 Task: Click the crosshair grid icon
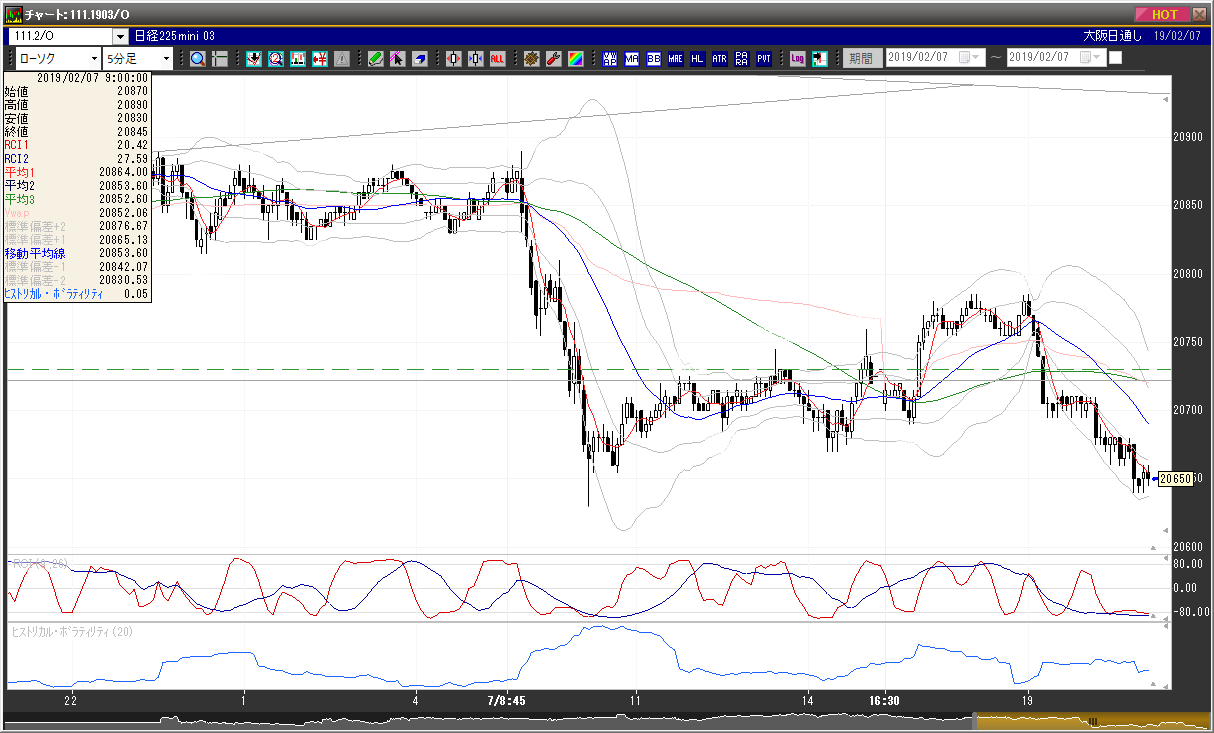220,58
